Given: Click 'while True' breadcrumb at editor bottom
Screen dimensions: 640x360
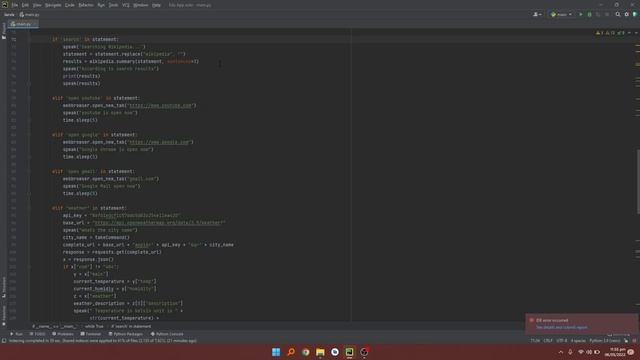Looking at the screenshot, I should pos(94,327).
